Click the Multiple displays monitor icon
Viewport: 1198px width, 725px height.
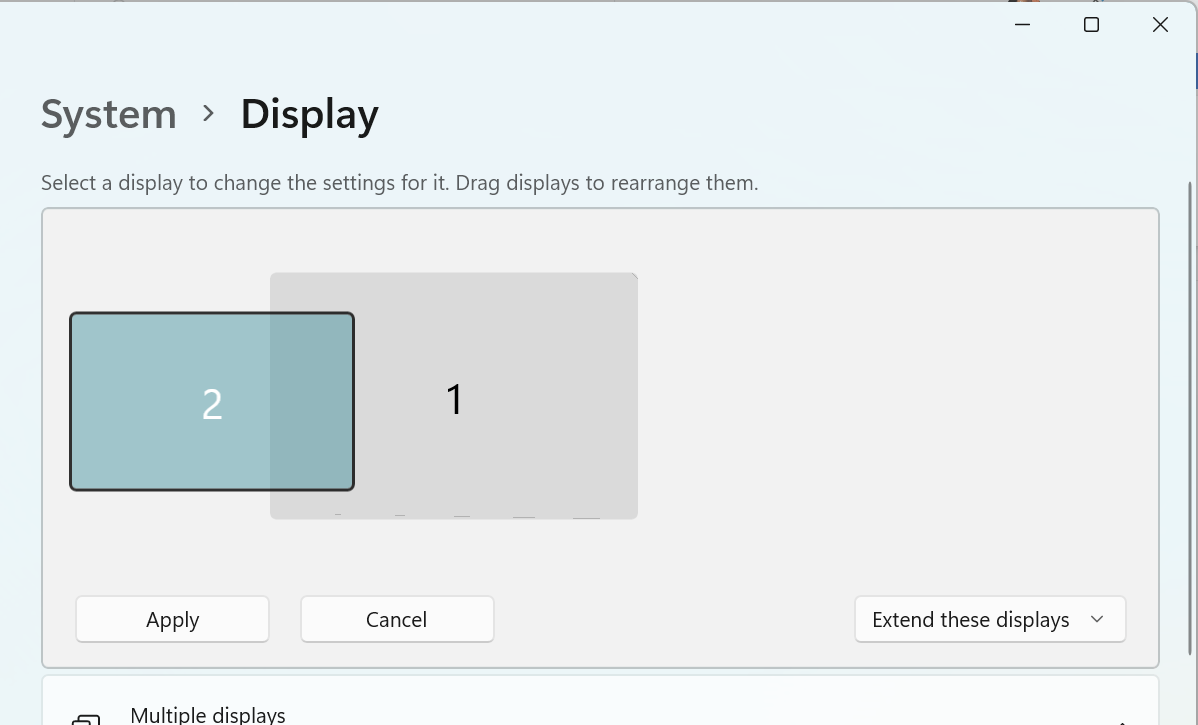(86, 718)
